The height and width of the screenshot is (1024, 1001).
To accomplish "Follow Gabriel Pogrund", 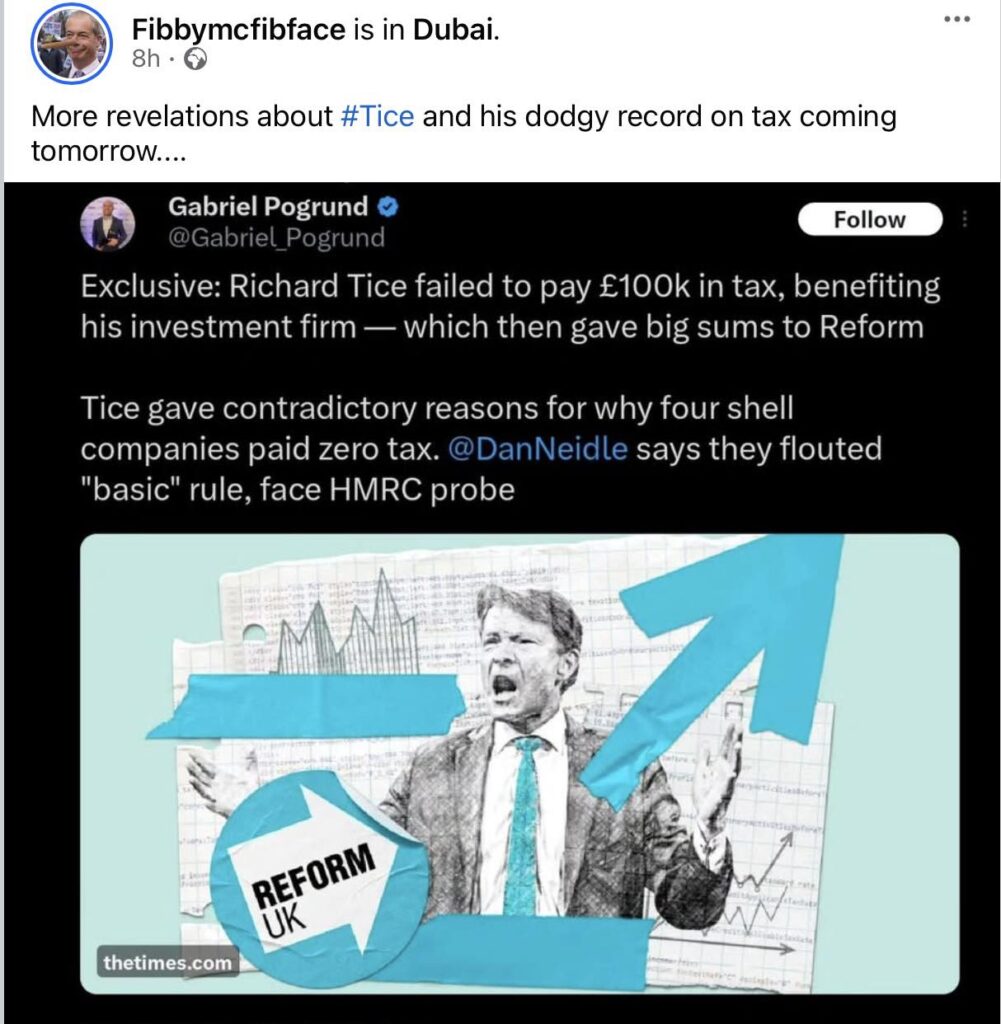I will (870, 219).
